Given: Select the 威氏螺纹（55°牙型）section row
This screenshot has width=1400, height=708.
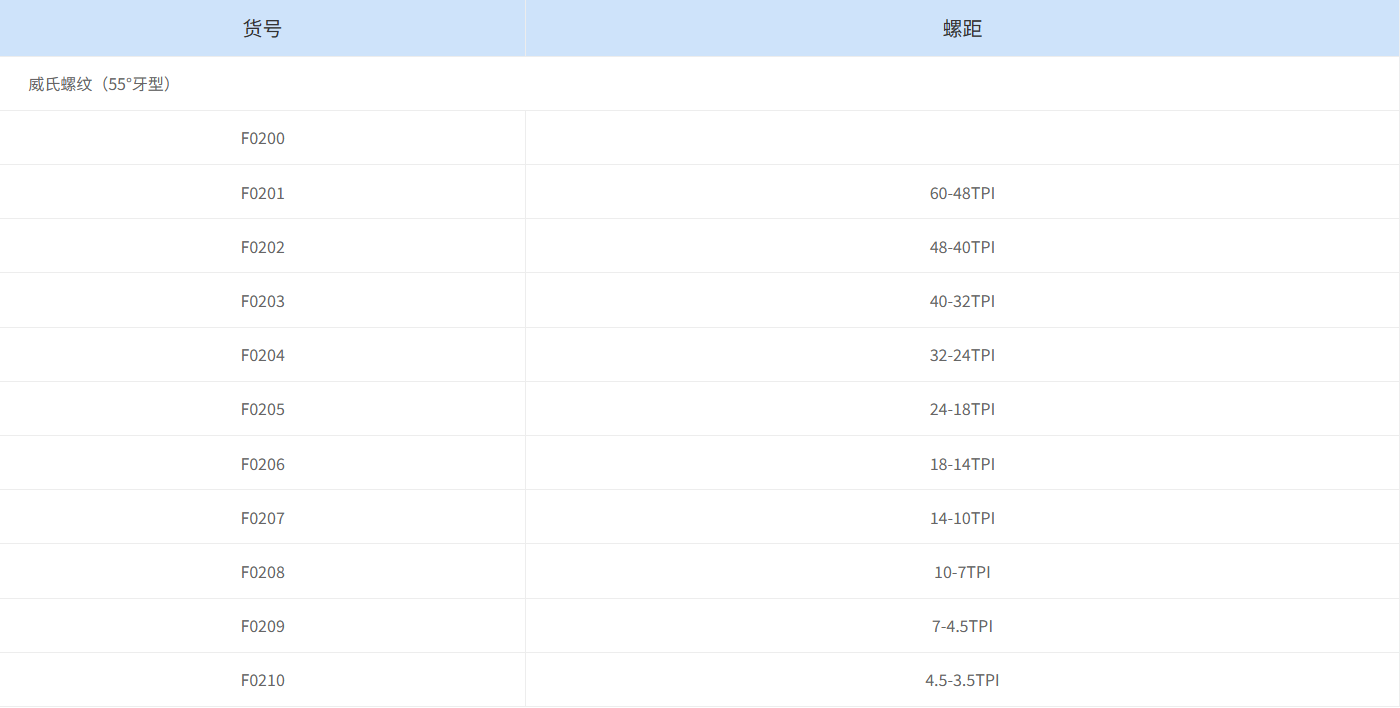Looking at the screenshot, I should point(100,85).
